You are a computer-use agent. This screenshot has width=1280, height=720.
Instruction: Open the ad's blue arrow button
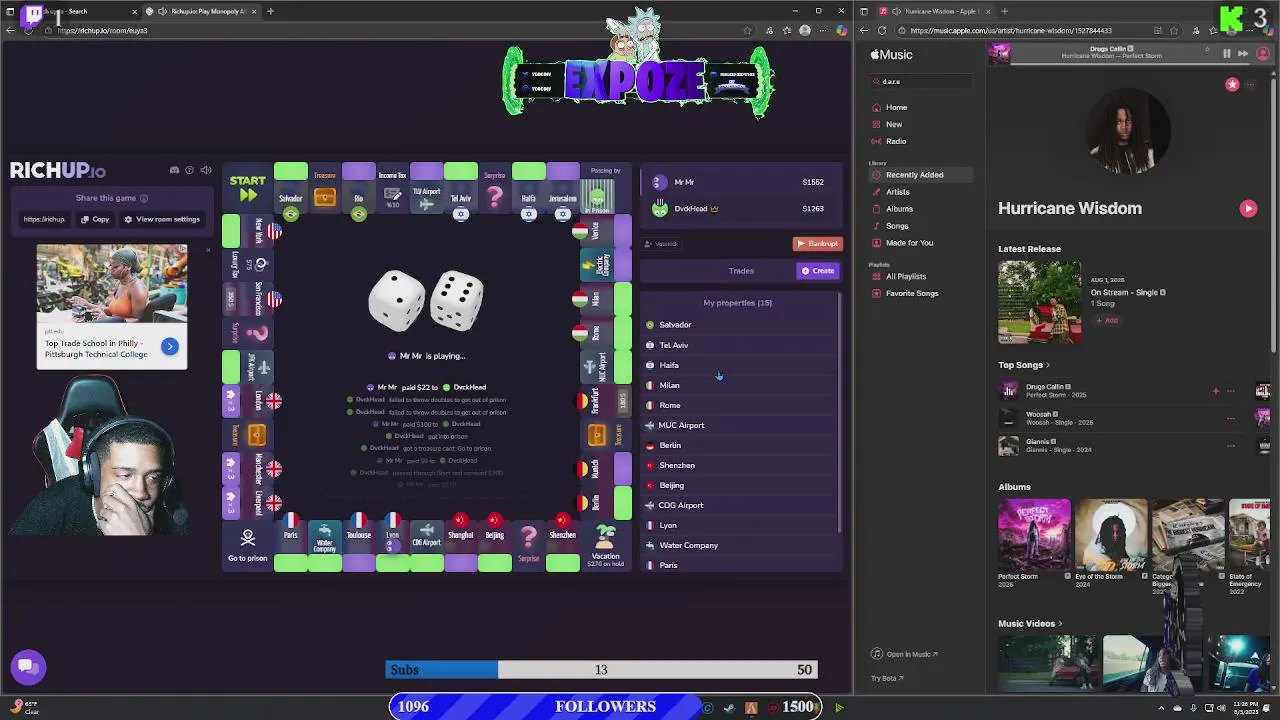pos(170,347)
